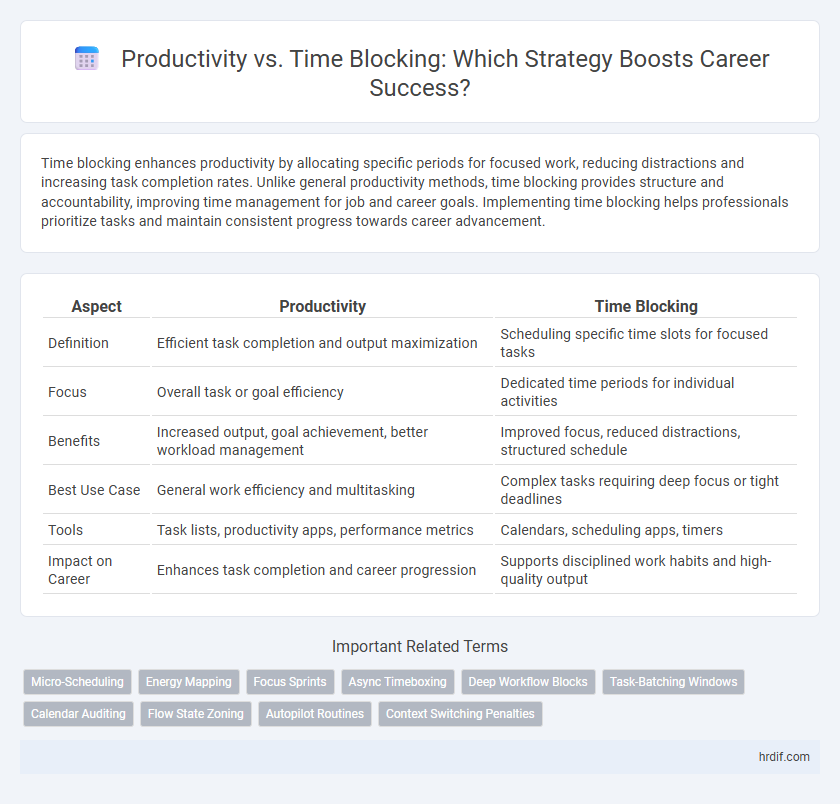Select the Impact on Career row label
Viewport: 840px width, 804px height.
tap(80, 570)
